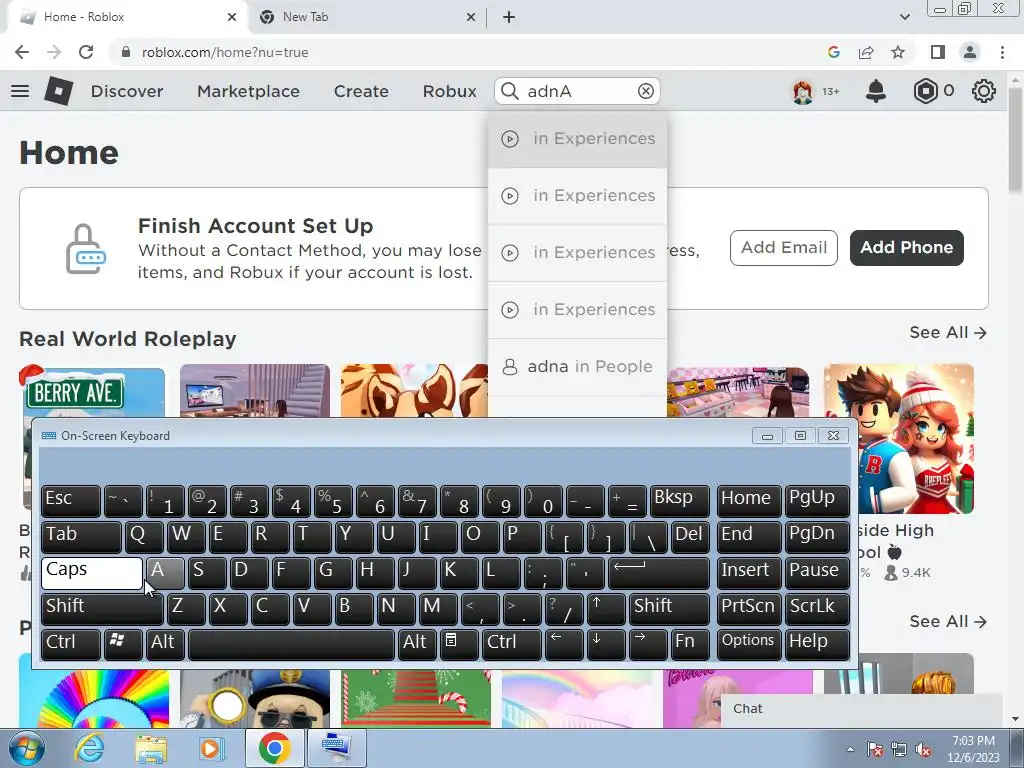Click the share page icon

click(866, 52)
